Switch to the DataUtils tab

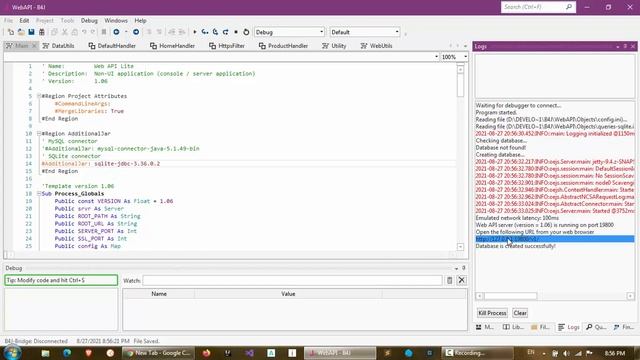click(x=58, y=46)
